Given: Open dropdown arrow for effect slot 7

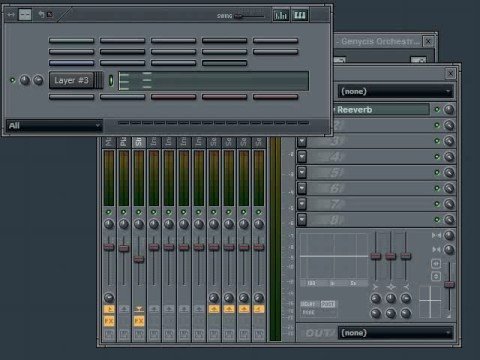Looking at the screenshot, I should (x=302, y=204).
